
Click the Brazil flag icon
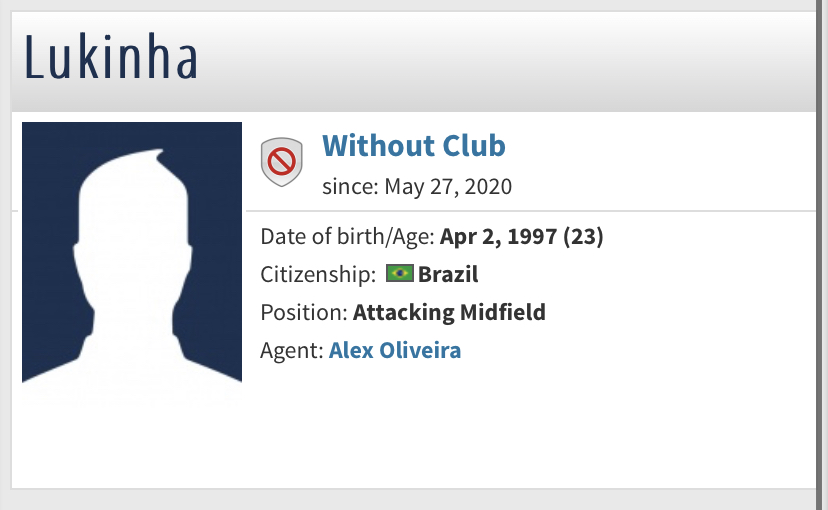[399, 274]
